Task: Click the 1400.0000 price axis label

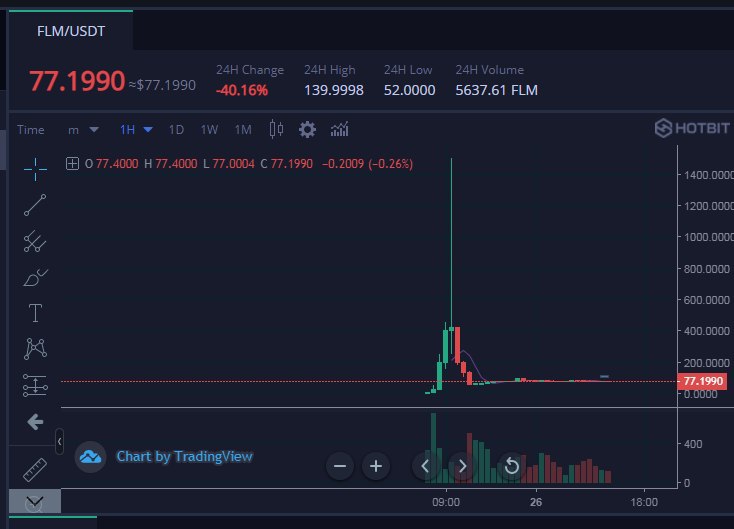Action: tap(709, 175)
